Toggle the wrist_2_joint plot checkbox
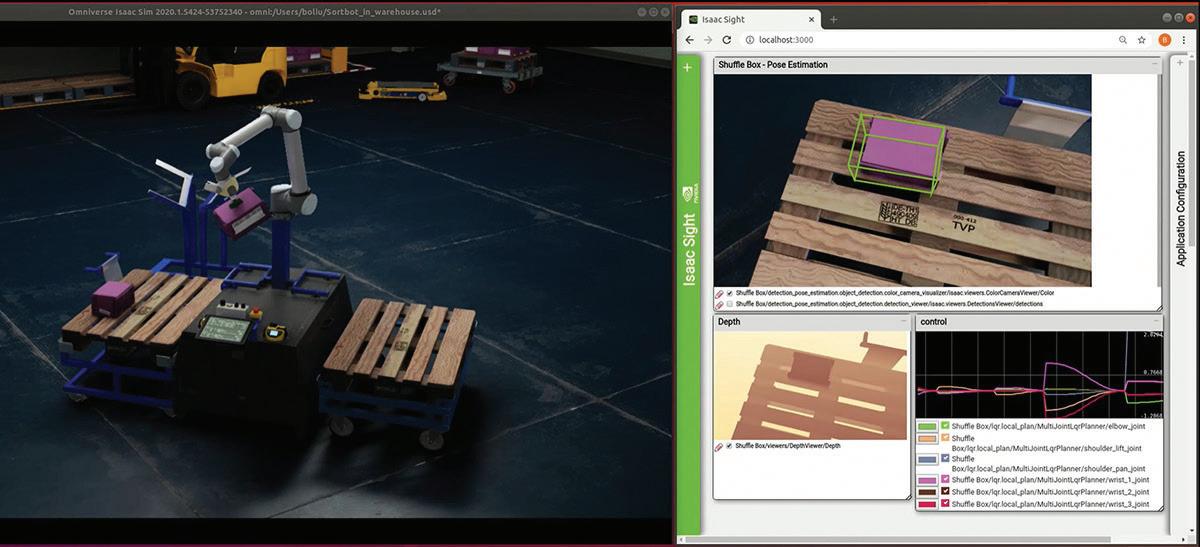1200x547 pixels. 945,492
